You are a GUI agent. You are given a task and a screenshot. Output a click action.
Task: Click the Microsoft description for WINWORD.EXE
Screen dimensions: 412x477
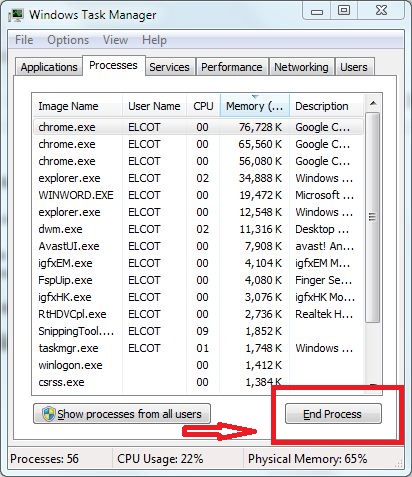[324, 195]
